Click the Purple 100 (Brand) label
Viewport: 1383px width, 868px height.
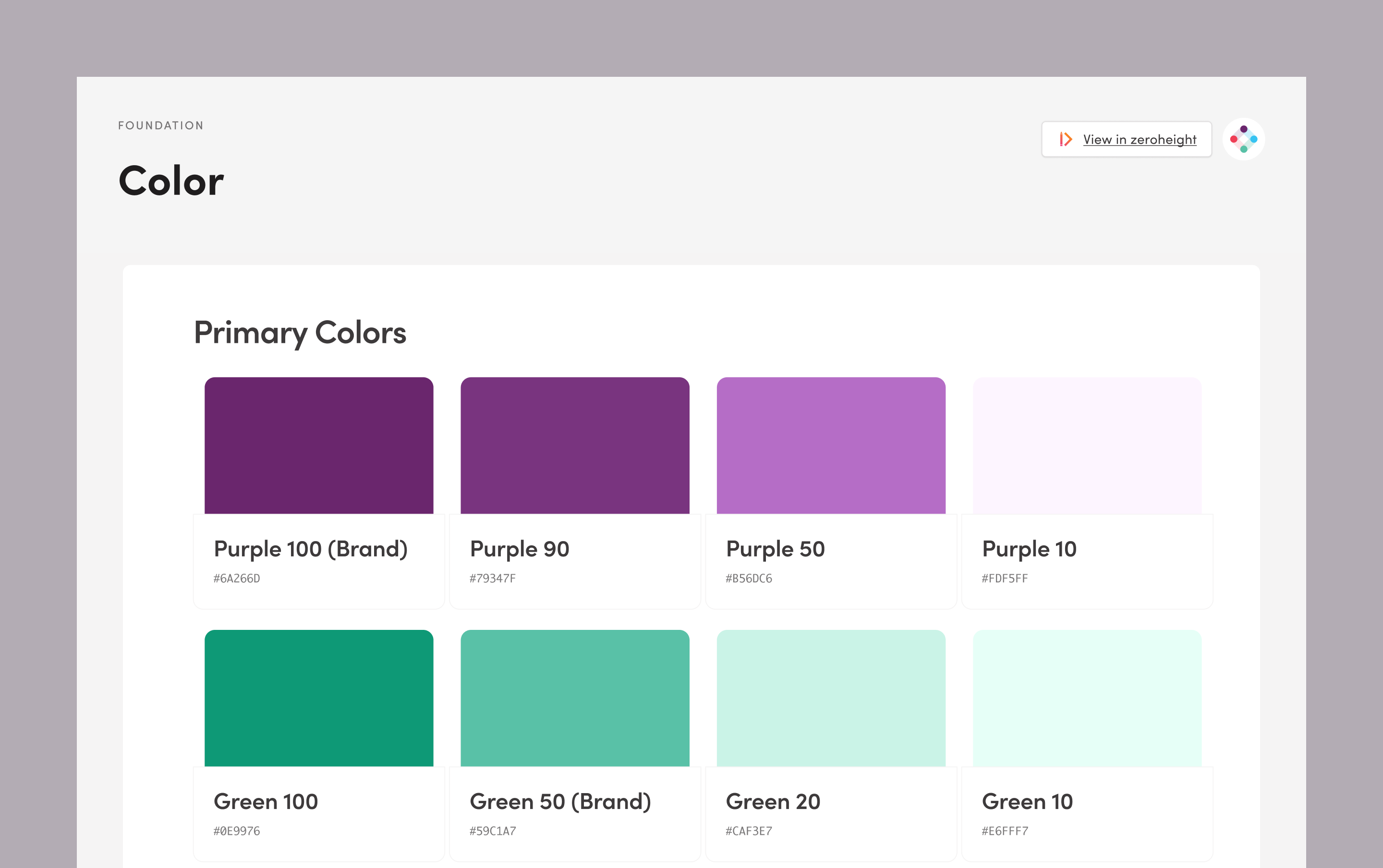click(311, 549)
